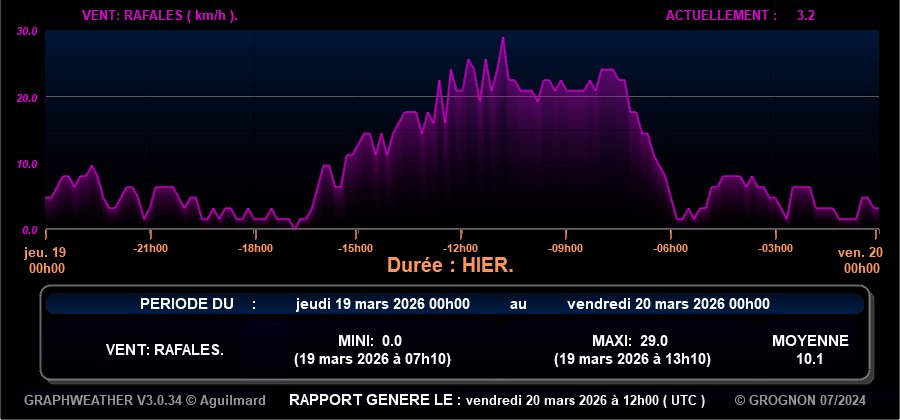Click the -18h00 time axis marker
This screenshot has height=420, width=900.
tap(254, 248)
